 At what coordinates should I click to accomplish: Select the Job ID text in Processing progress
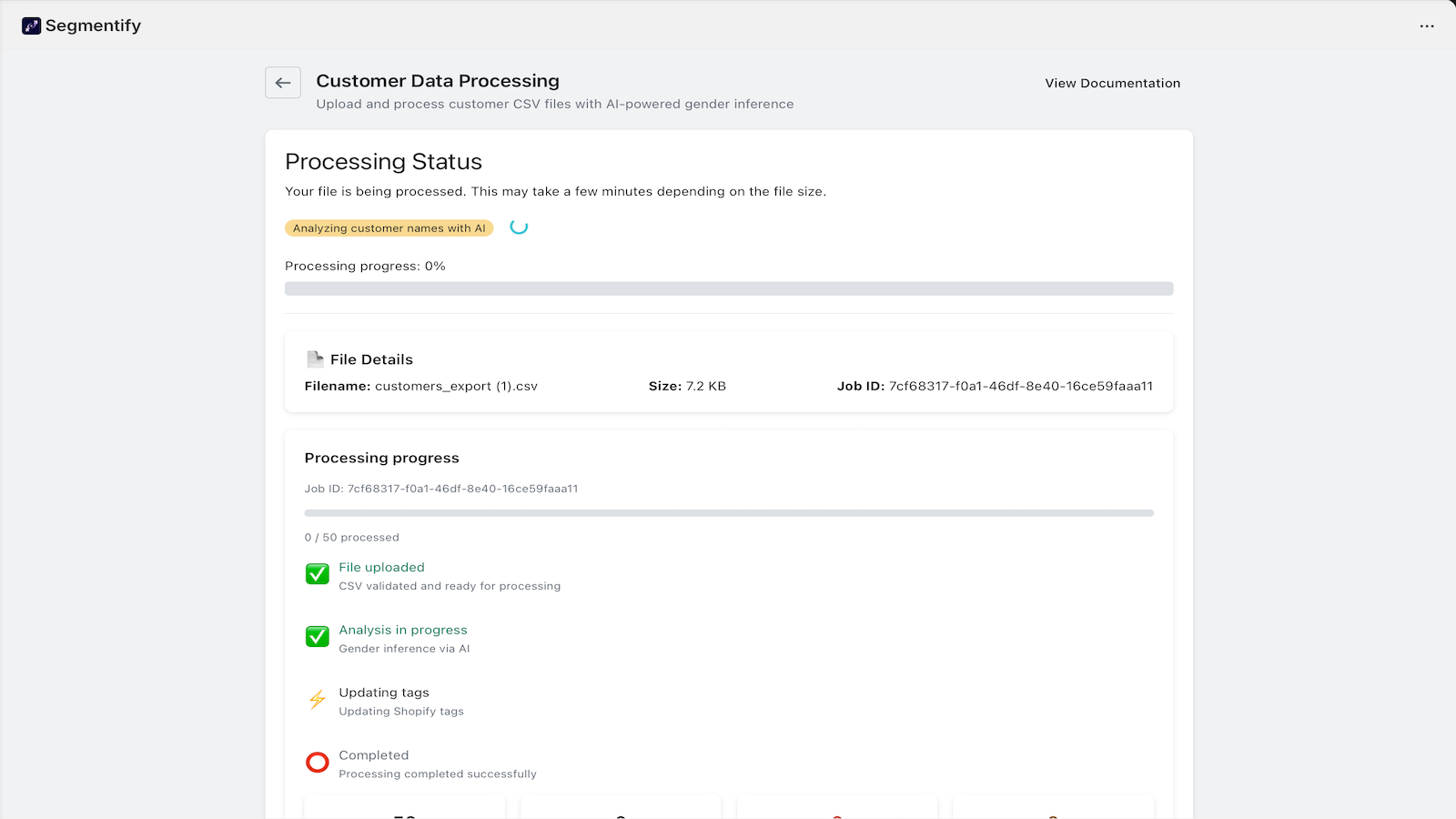[x=444, y=489]
